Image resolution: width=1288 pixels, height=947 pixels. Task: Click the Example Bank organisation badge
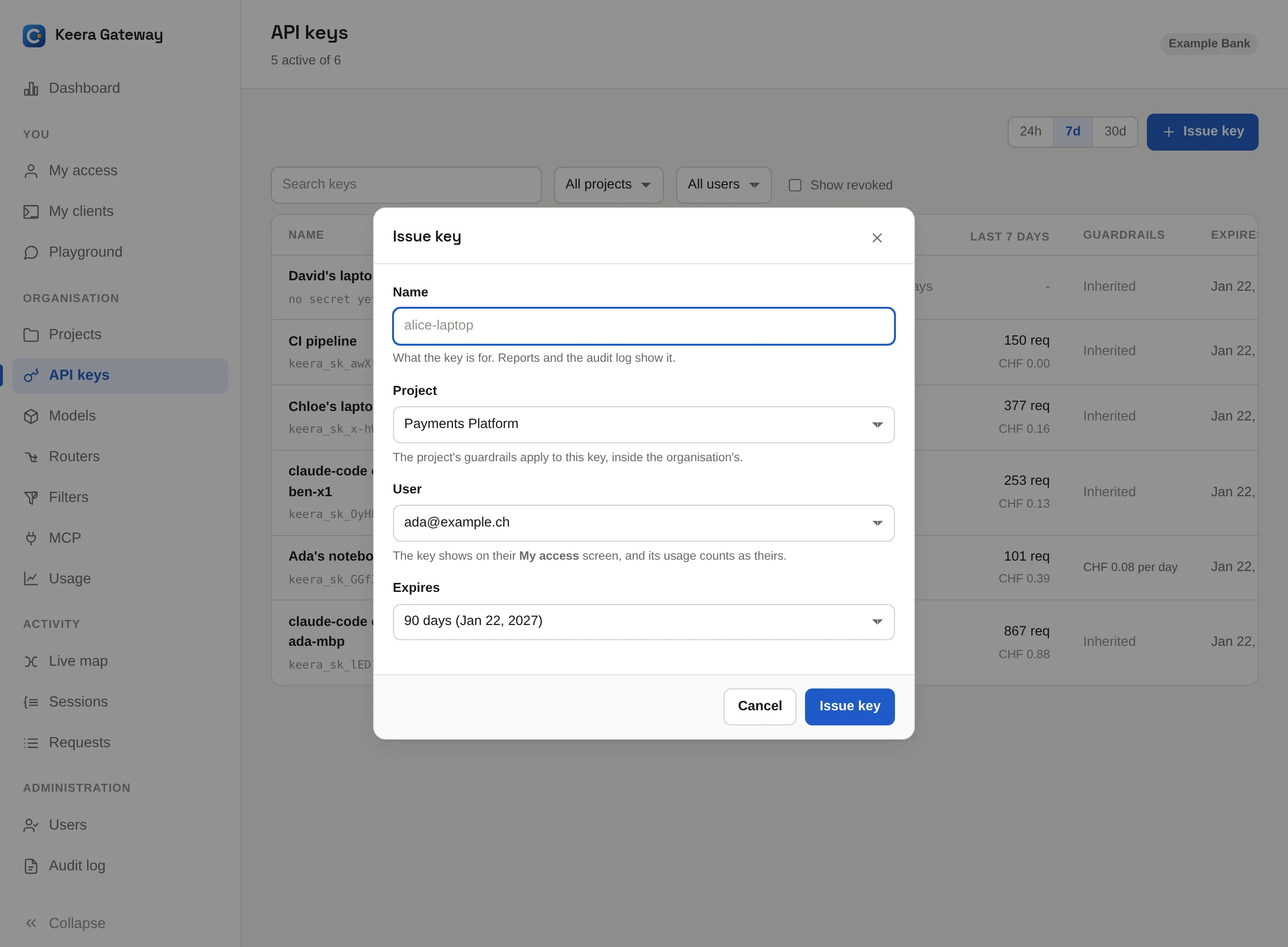pyautogui.click(x=1209, y=44)
